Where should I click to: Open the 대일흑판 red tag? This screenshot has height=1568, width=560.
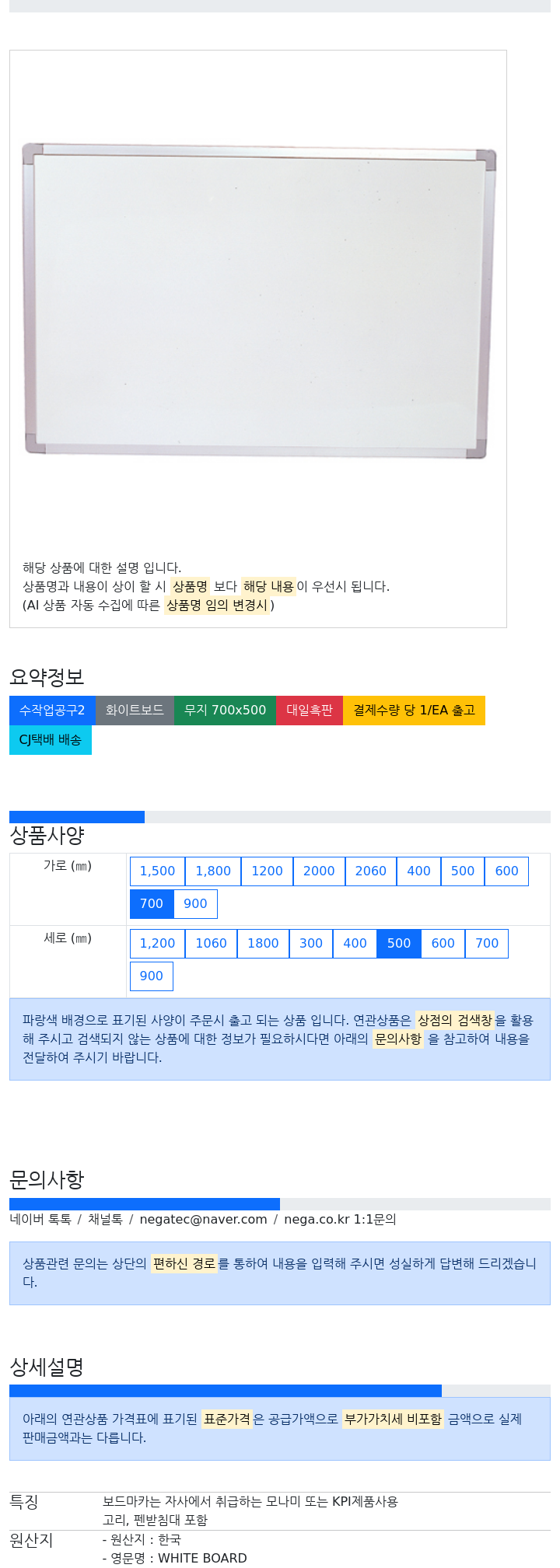310,711
